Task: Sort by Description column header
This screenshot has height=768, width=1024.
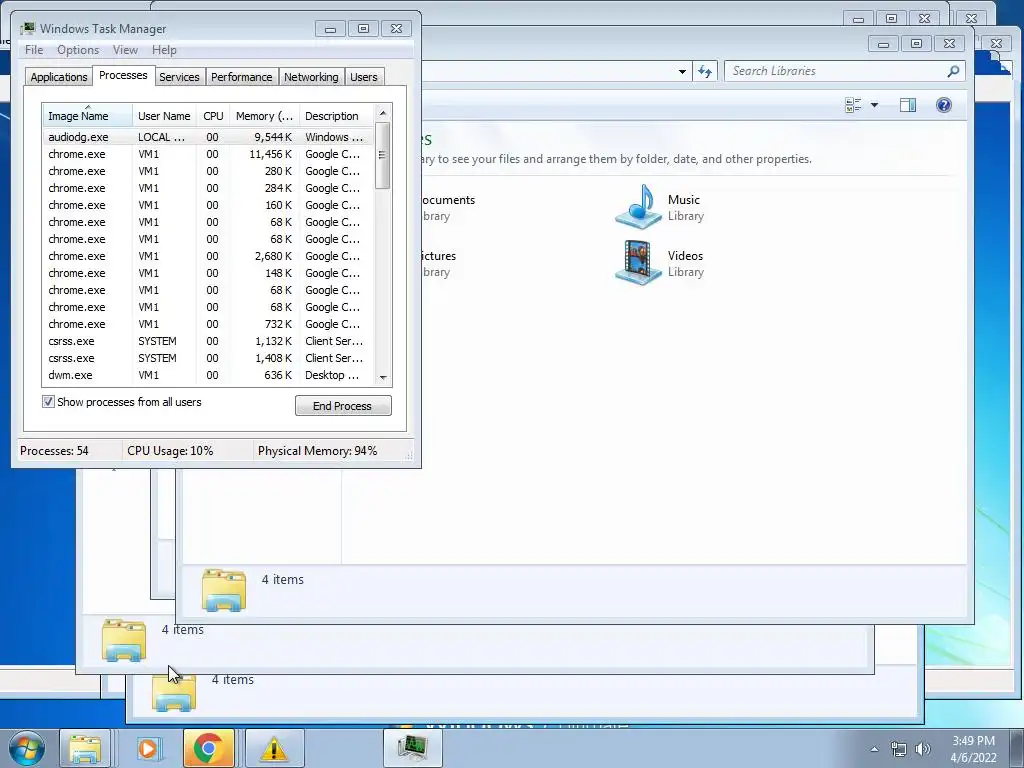Action: coord(337,116)
